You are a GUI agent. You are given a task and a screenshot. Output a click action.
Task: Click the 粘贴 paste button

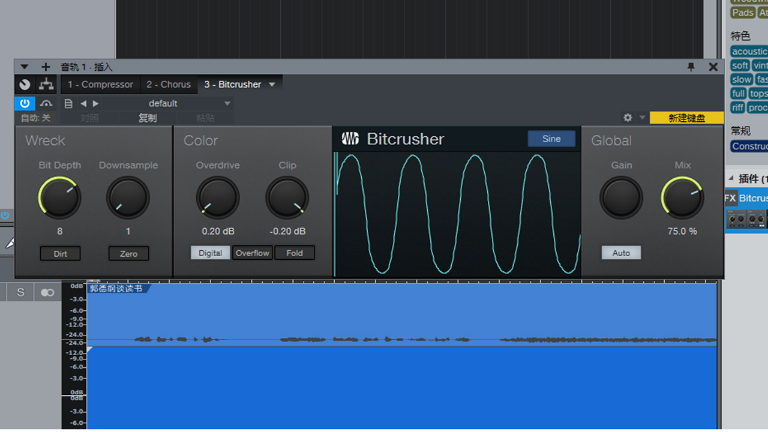click(205, 118)
